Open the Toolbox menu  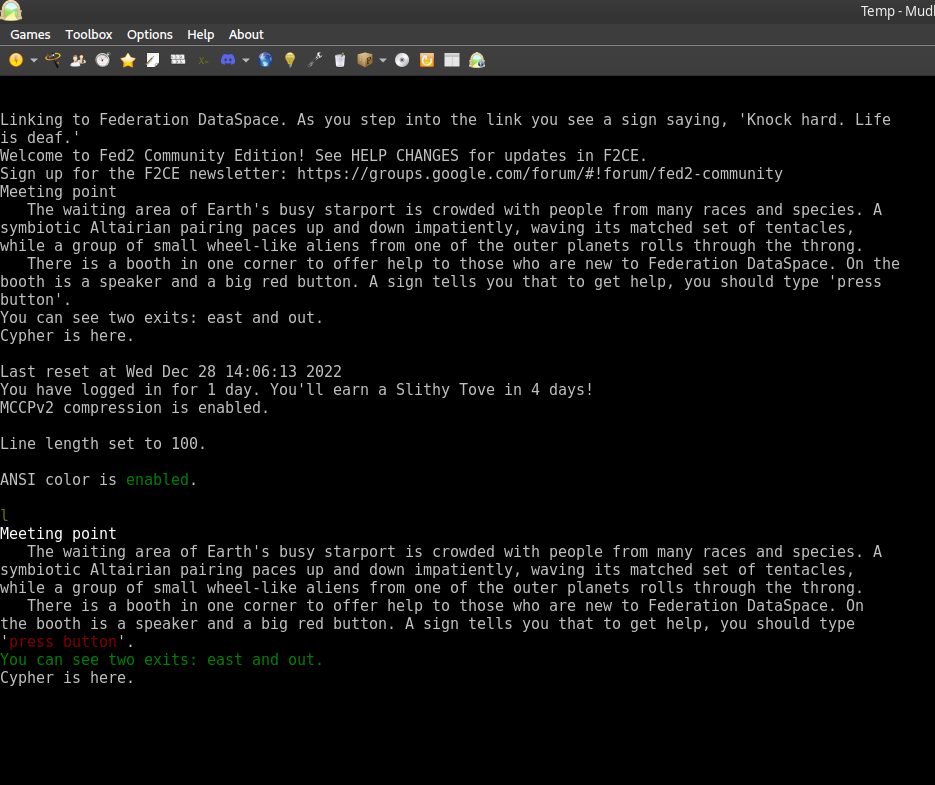pyautogui.click(x=89, y=34)
